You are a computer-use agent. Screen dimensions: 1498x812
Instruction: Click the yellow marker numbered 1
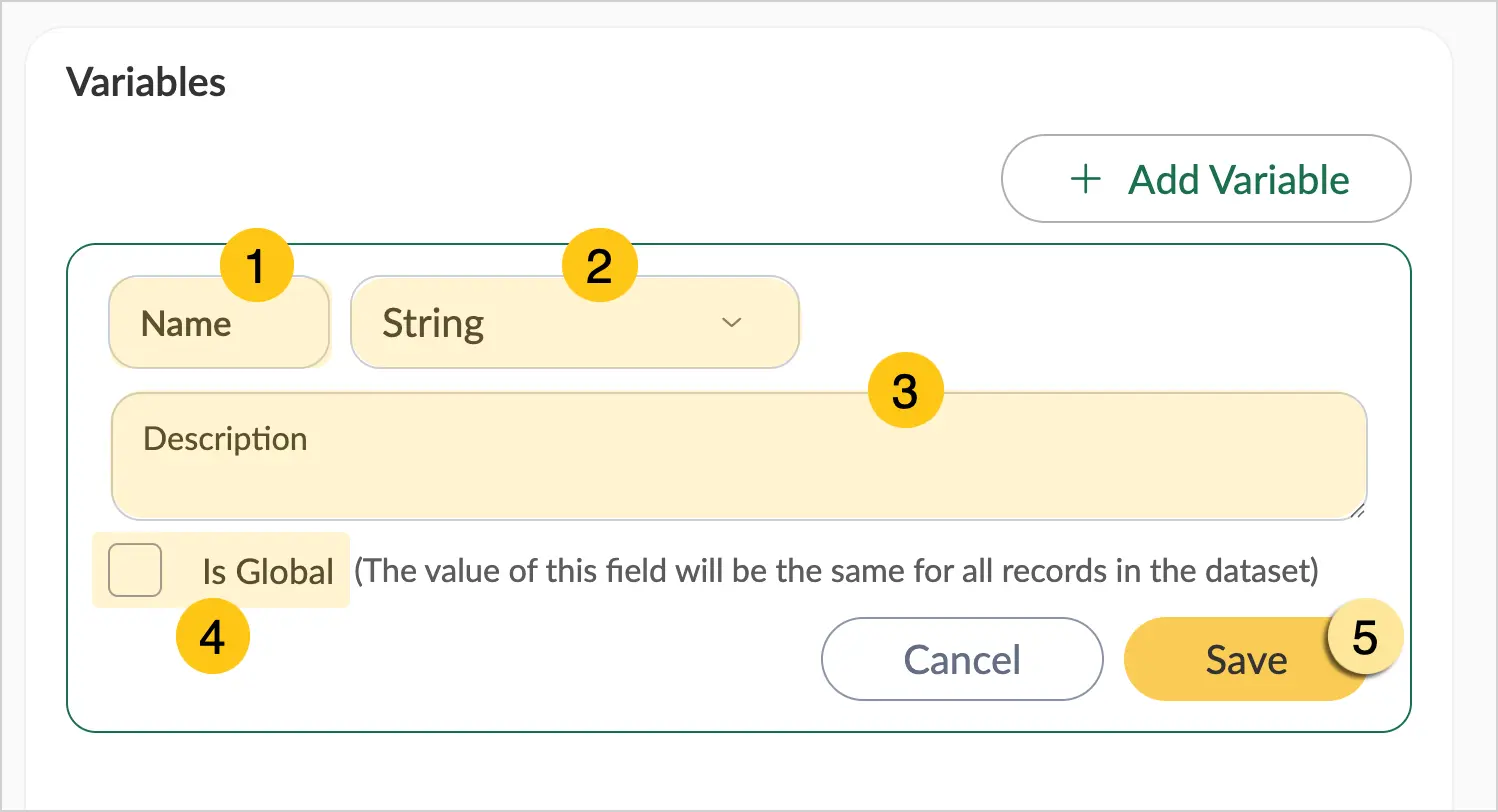coord(257,267)
